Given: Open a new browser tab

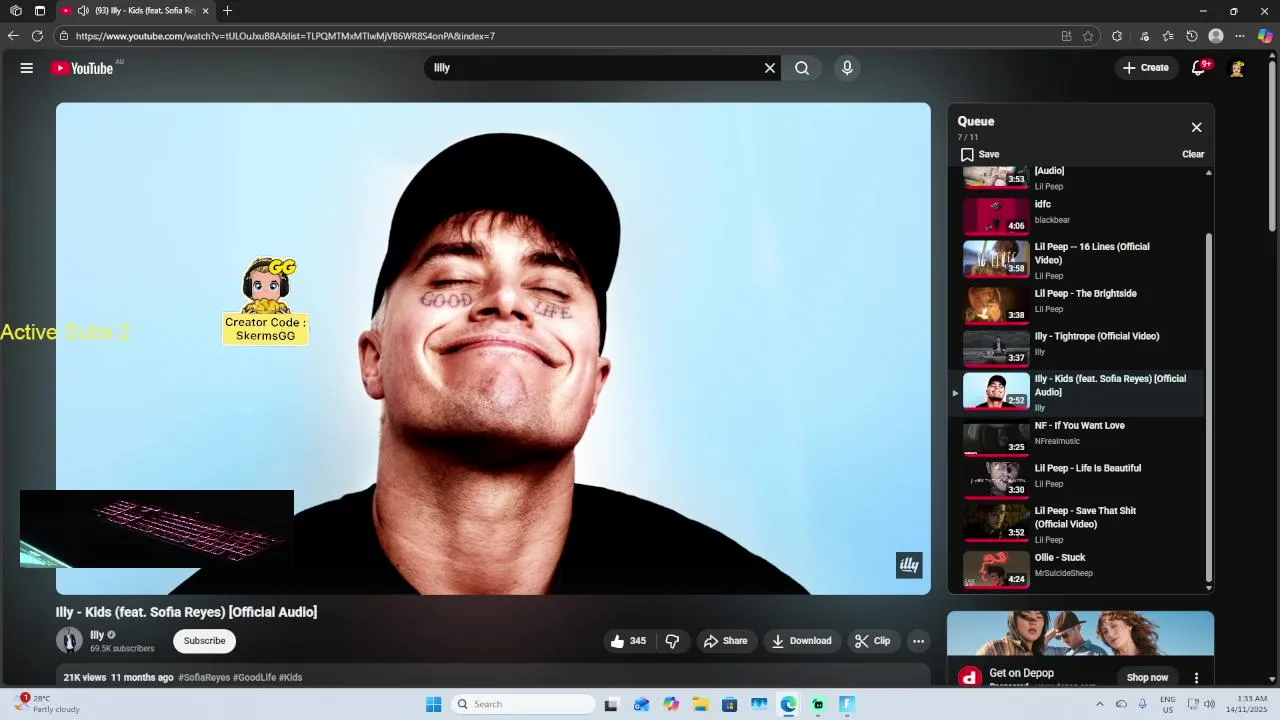Looking at the screenshot, I should point(227,11).
